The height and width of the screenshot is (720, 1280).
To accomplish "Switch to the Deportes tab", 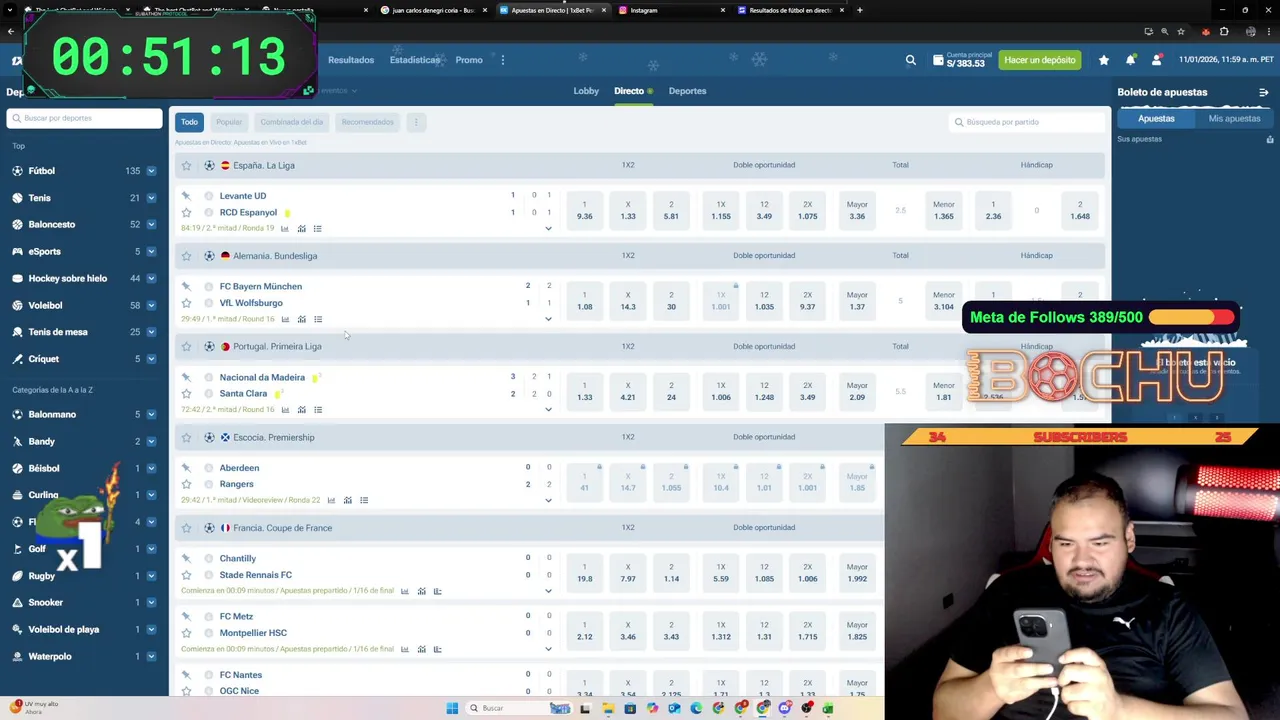I will 687,91.
